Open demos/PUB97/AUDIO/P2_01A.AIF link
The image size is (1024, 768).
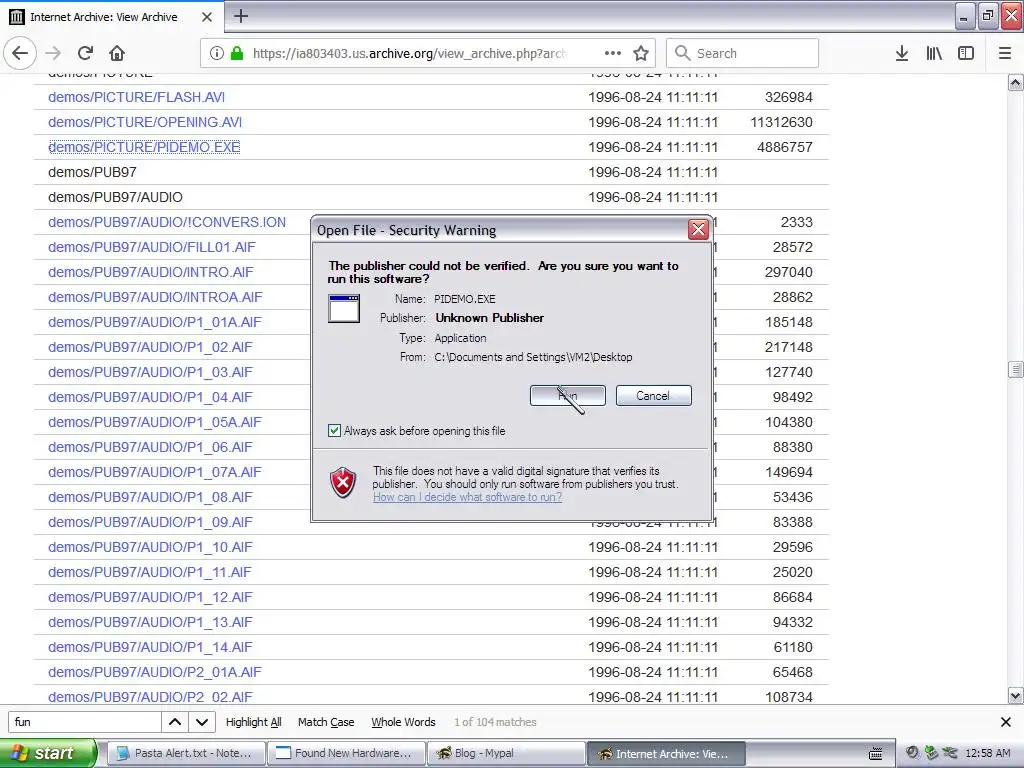coord(155,672)
